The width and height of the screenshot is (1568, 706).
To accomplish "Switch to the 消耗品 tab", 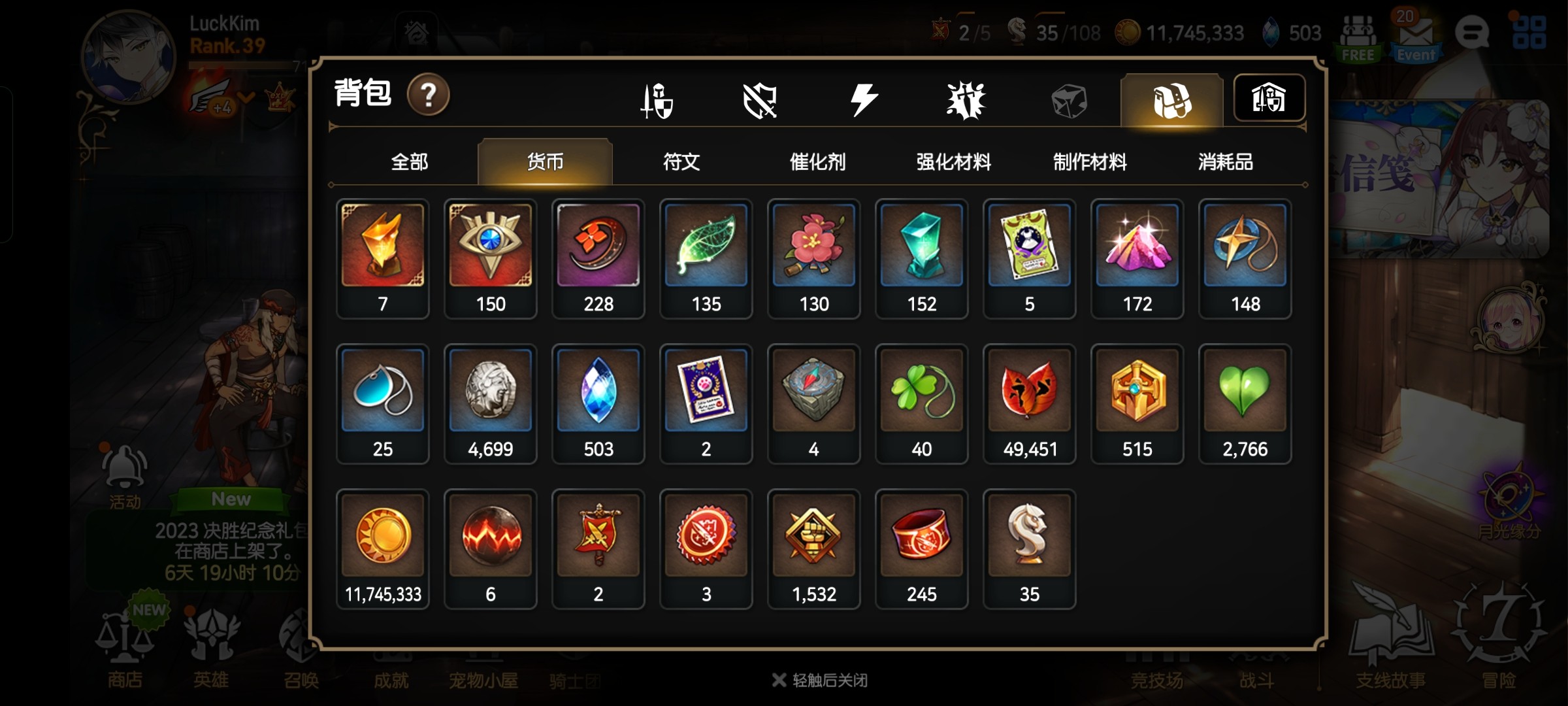I will point(1226,161).
